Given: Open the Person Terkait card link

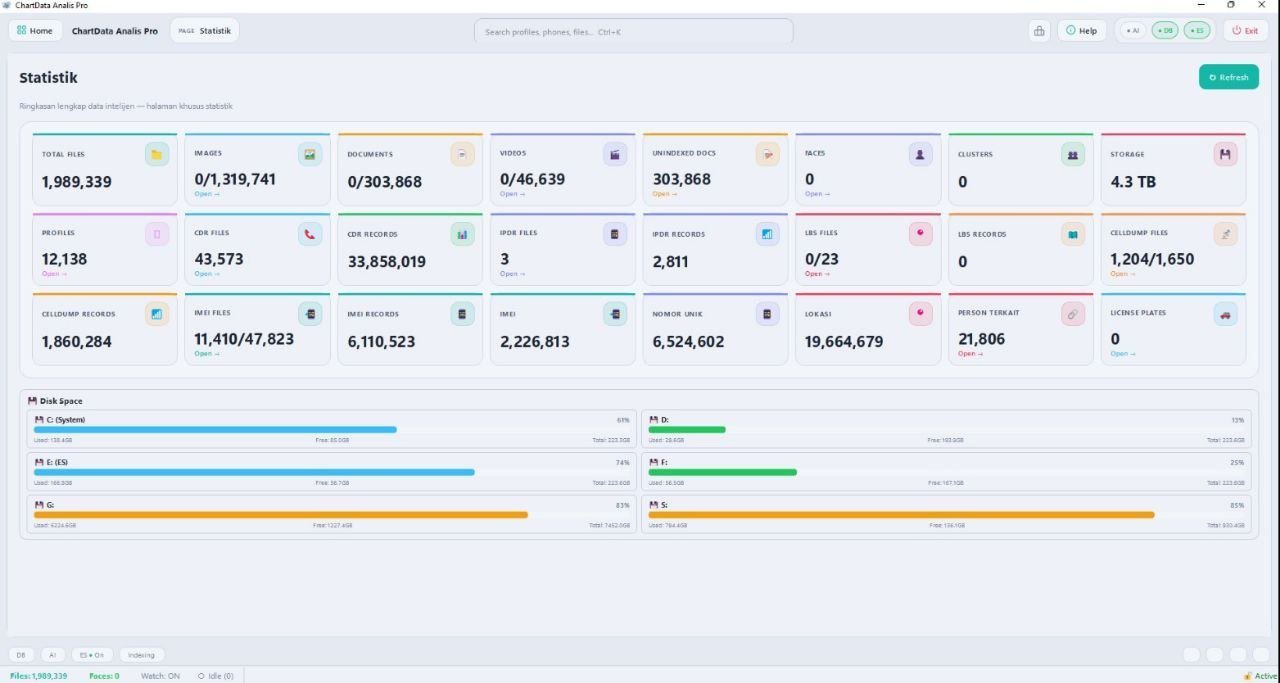Looking at the screenshot, I should click(970, 354).
